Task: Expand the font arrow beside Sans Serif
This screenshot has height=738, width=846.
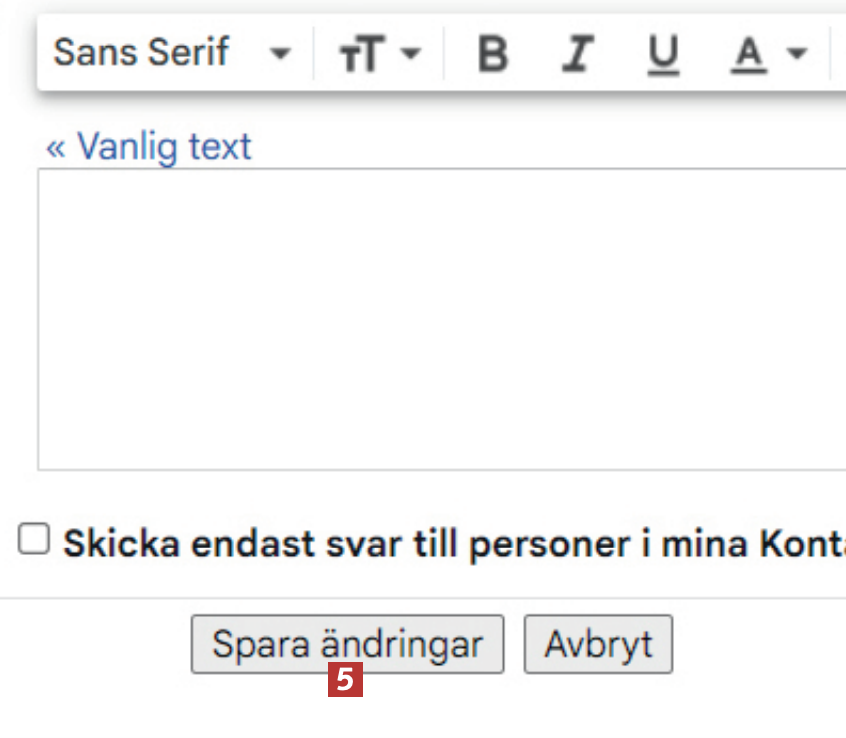Action: [x=281, y=53]
